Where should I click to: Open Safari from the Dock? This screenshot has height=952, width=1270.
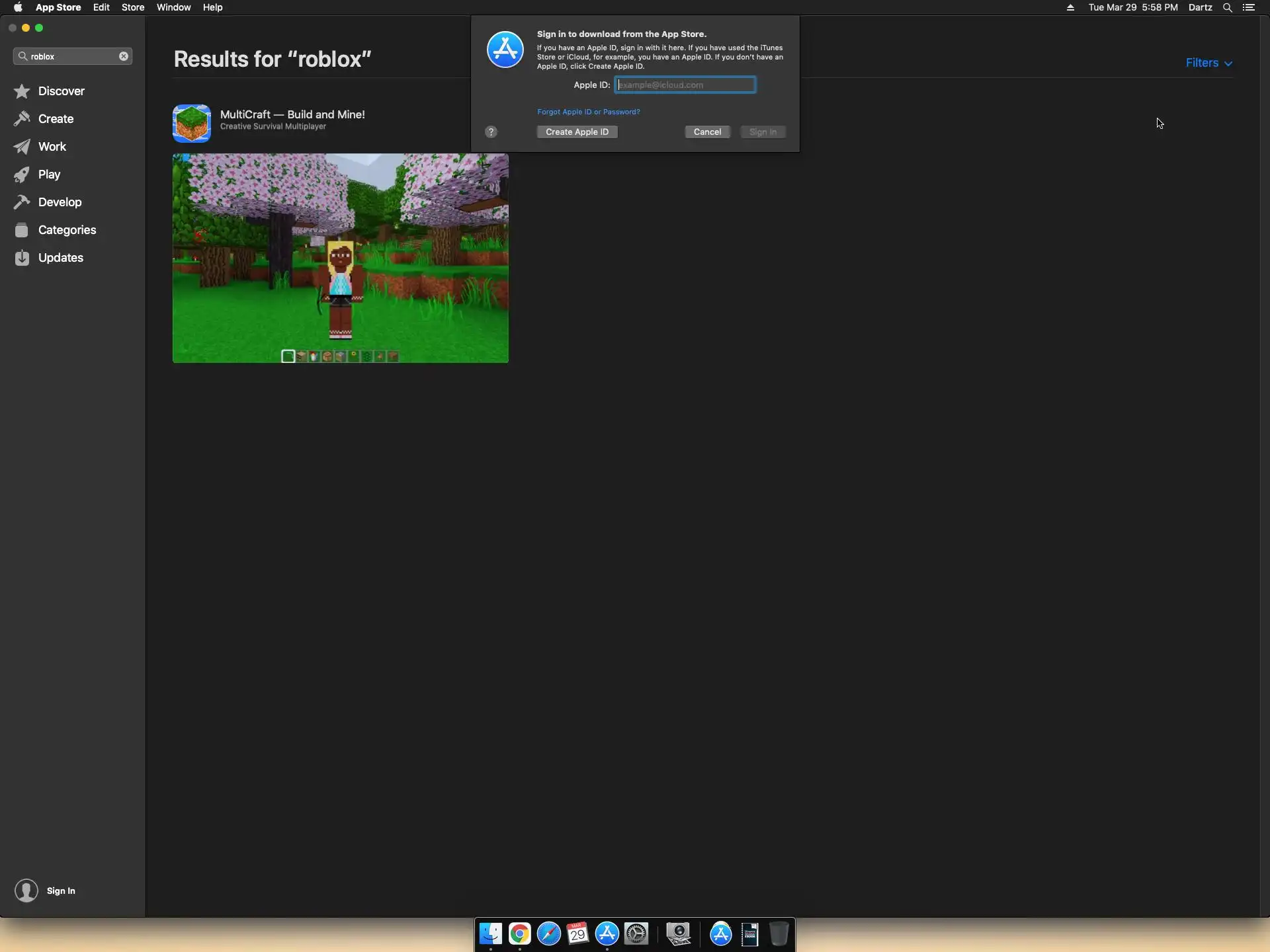point(548,934)
